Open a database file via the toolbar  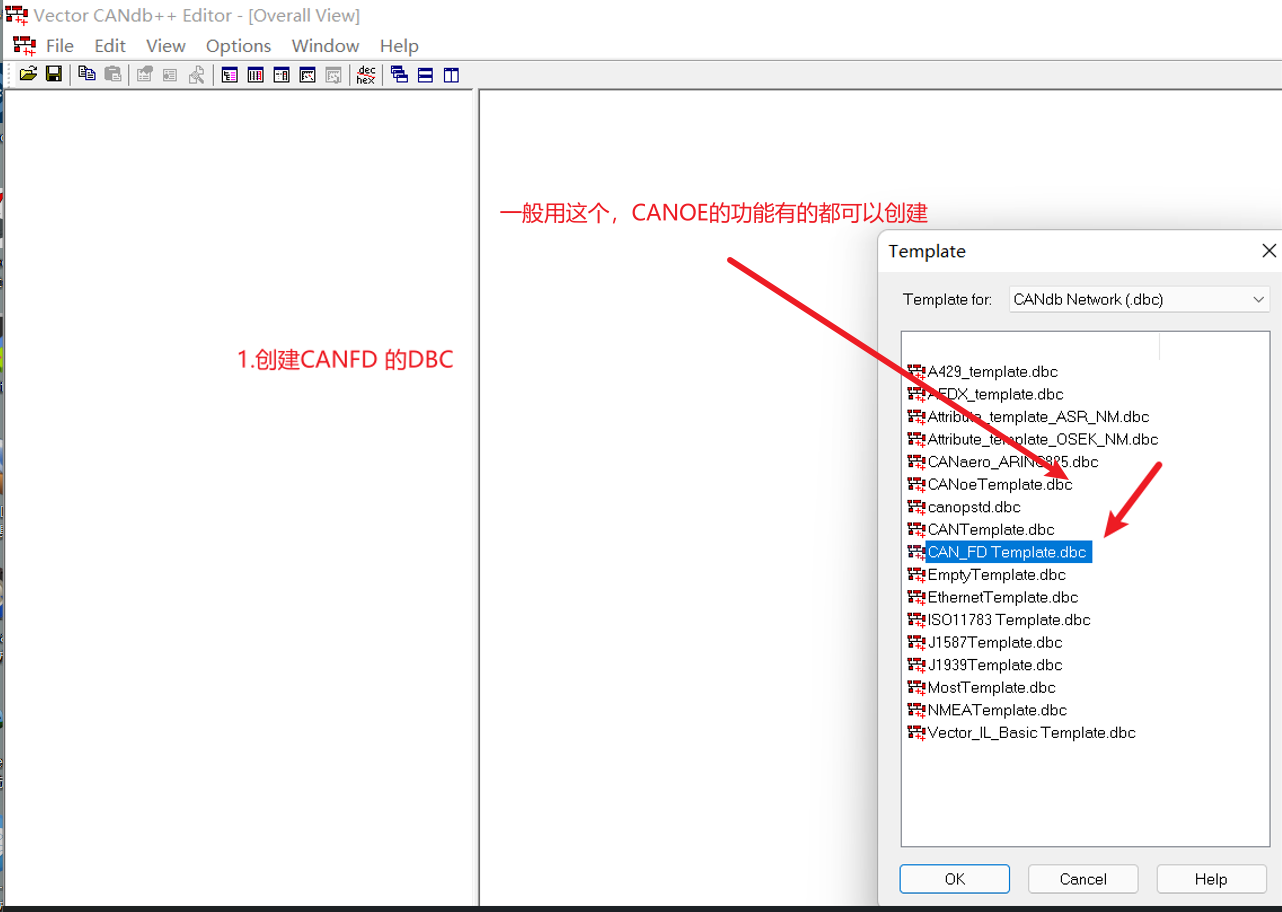click(x=28, y=74)
